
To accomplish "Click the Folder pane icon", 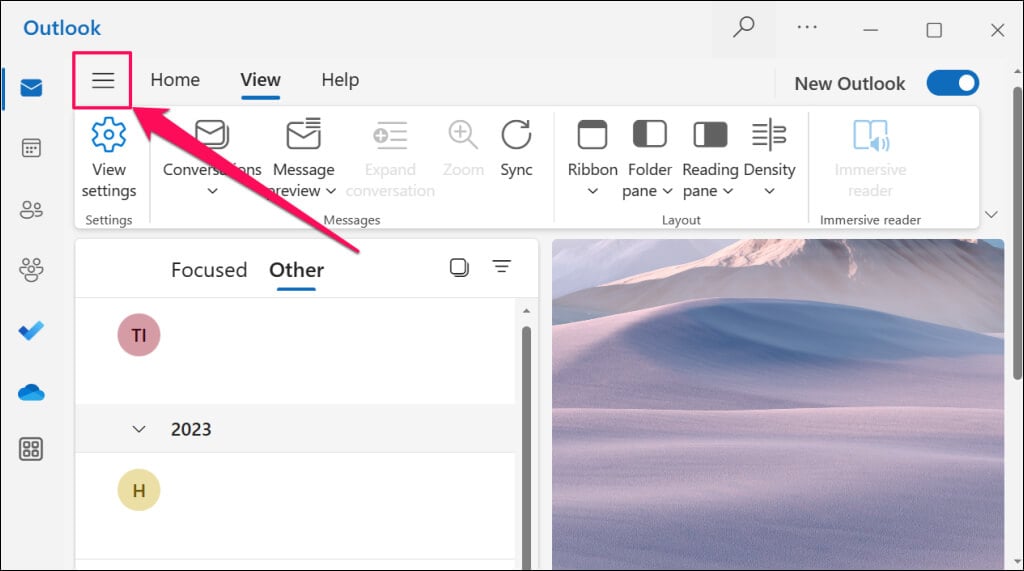I will (x=650, y=134).
